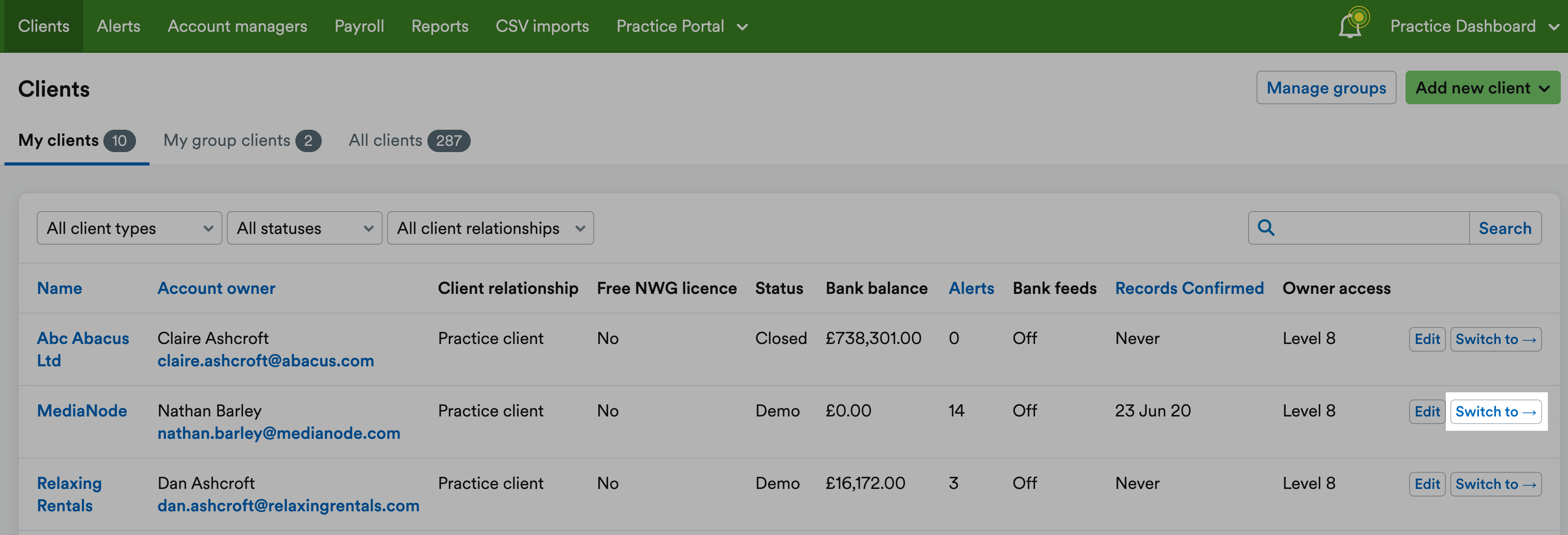
Task: Open CSV imports in the navigation
Action: click(x=542, y=26)
